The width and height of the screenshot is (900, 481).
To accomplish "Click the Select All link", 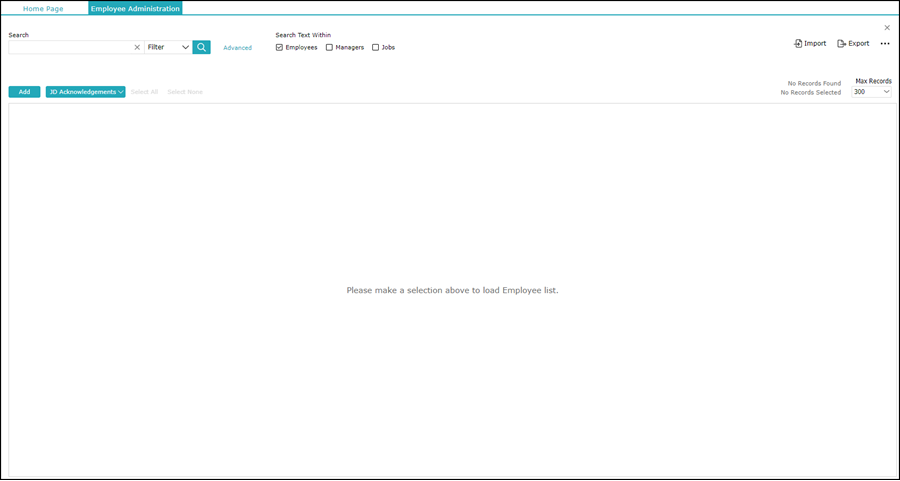I will (144, 92).
